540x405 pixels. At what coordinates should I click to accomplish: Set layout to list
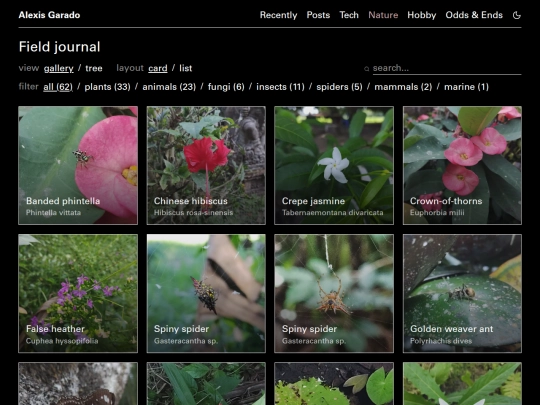tap(186, 68)
